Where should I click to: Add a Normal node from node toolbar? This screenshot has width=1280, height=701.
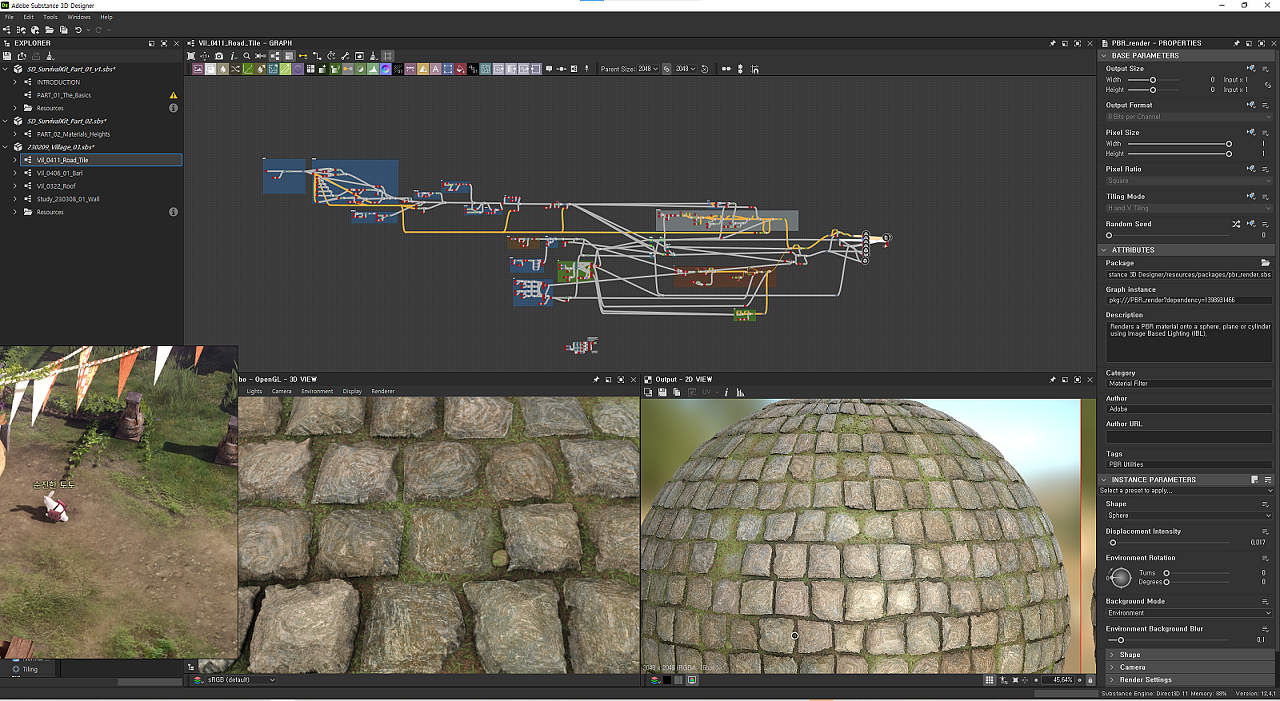pyautogui.click(x=385, y=69)
